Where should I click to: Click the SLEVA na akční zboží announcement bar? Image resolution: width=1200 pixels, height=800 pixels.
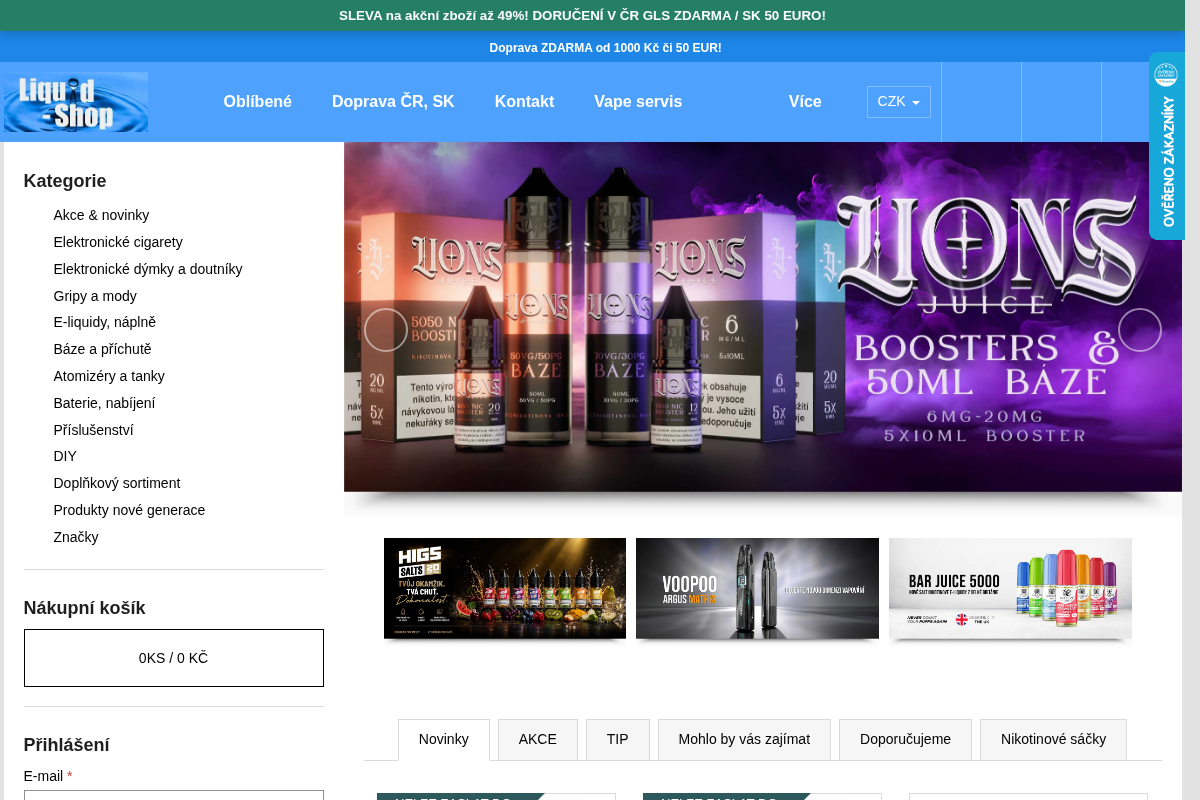[582, 15]
